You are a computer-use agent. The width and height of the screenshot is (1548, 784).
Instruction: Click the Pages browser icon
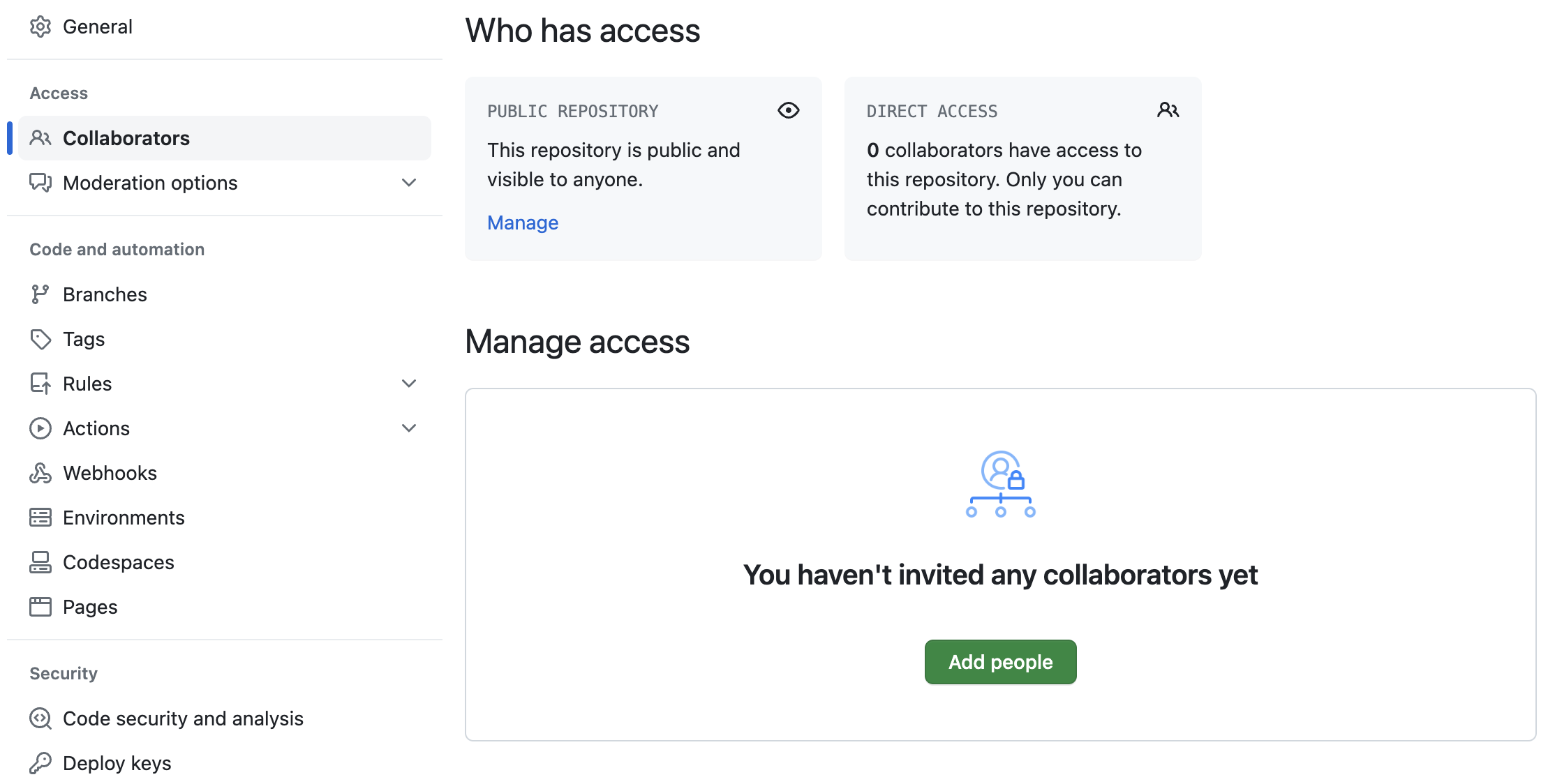tap(40, 607)
